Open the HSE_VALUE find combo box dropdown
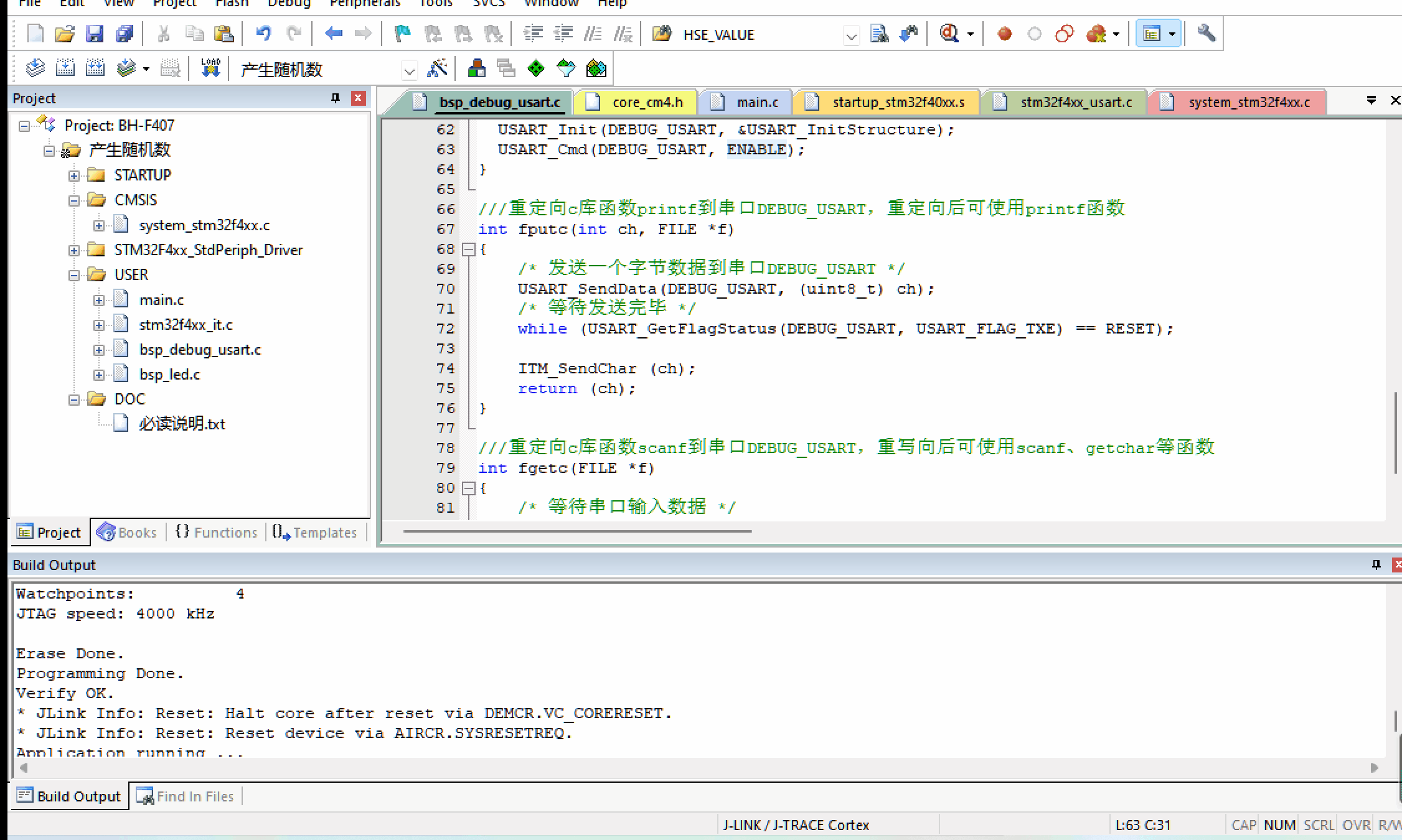 point(851,35)
